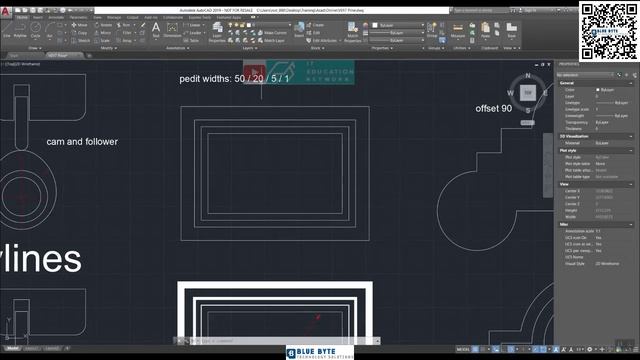Expand the Annotation panel
640x360 pixels.
pyautogui.click(x=178, y=48)
